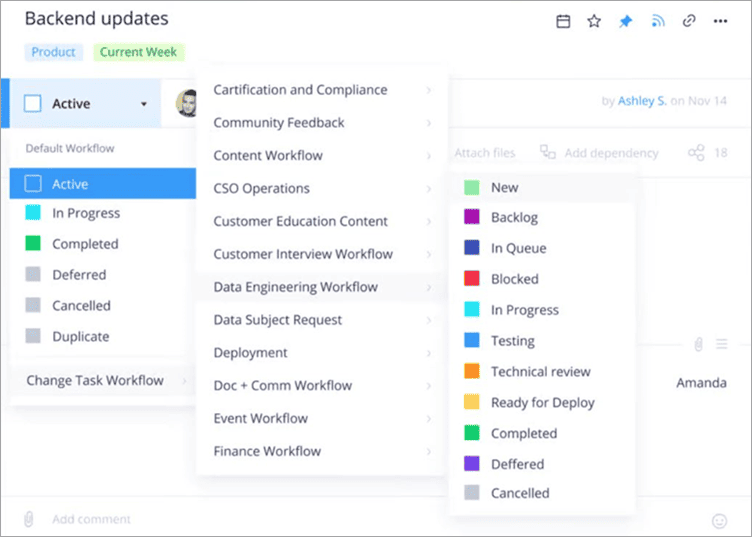Choose In Queue status

pyautogui.click(x=542, y=248)
